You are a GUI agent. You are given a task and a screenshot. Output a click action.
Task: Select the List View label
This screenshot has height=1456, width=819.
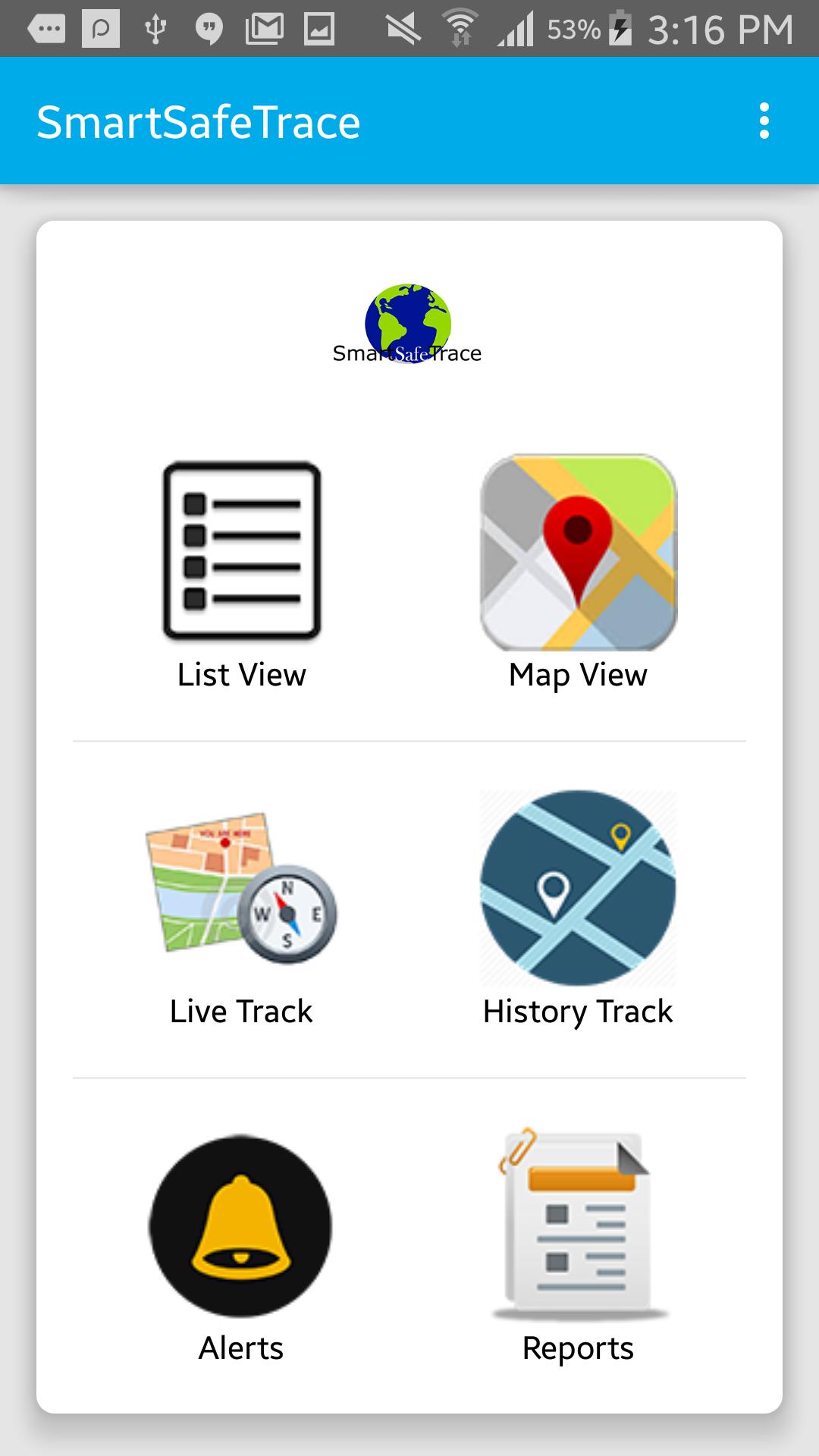pos(241,675)
